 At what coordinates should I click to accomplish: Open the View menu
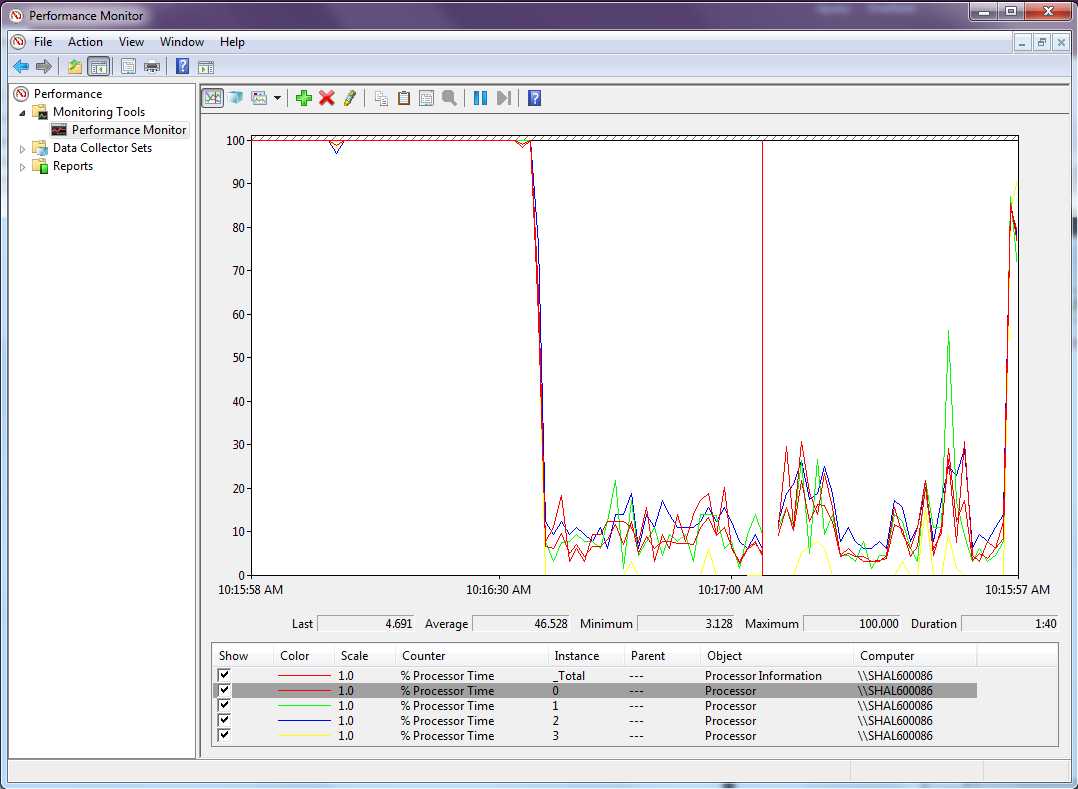(x=131, y=42)
